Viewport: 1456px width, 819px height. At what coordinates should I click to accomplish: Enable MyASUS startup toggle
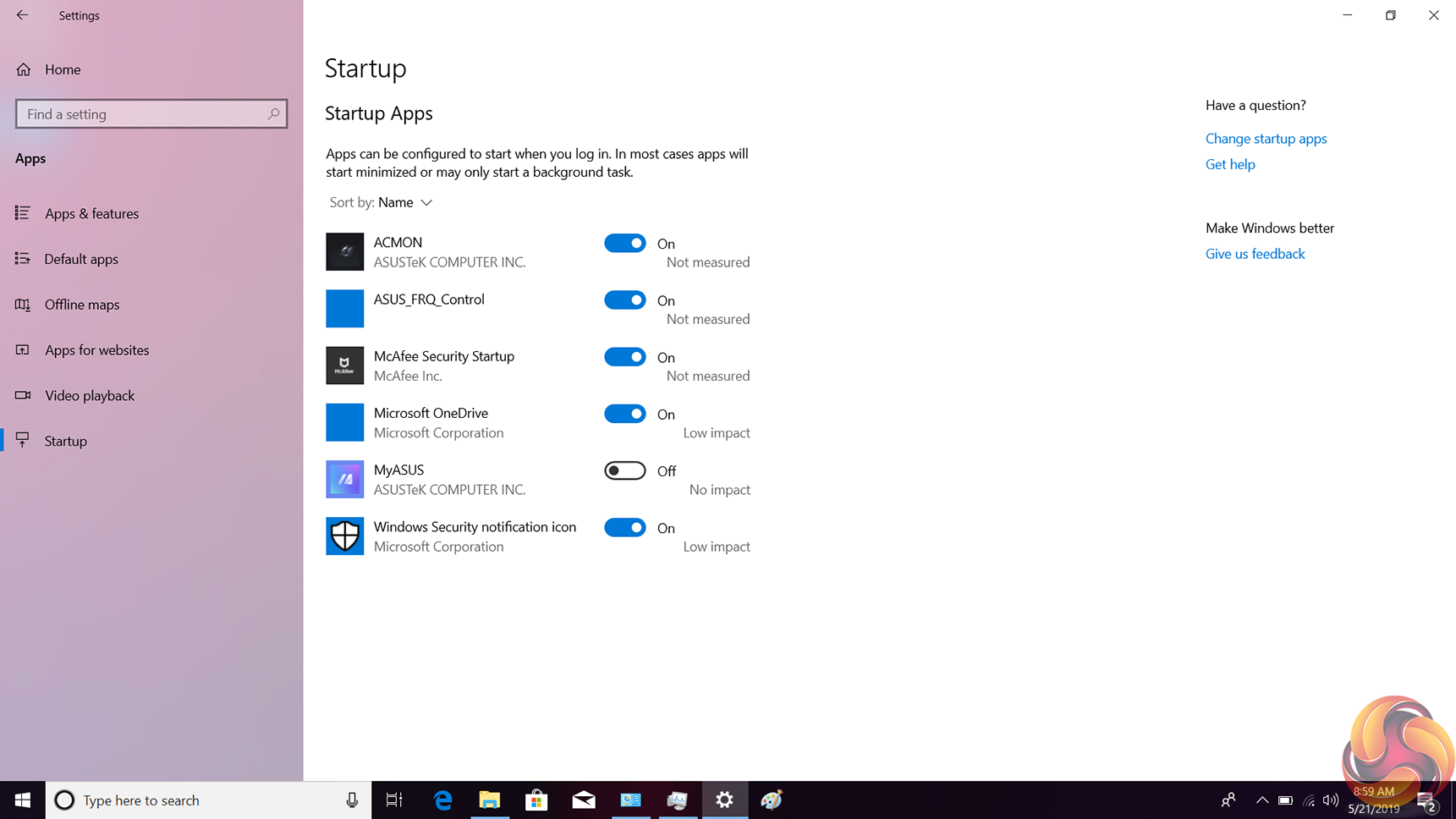pyautogui.click(x=625, y=470)
